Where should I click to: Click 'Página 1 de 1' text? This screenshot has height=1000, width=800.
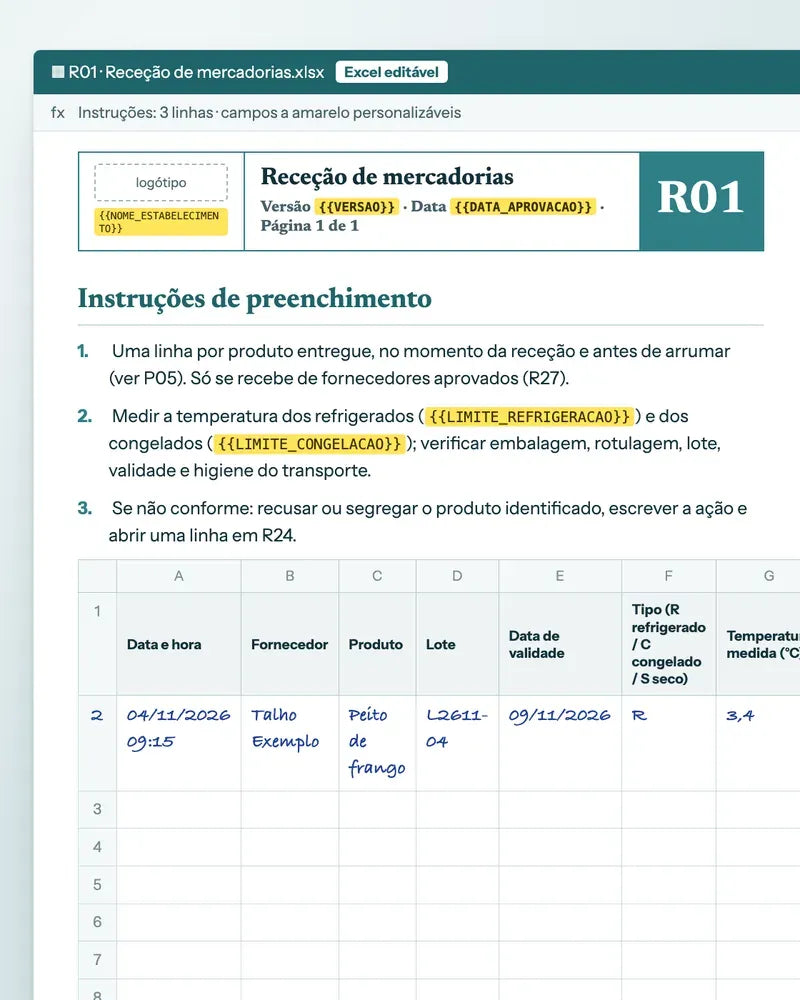click(x=309, y=226)
